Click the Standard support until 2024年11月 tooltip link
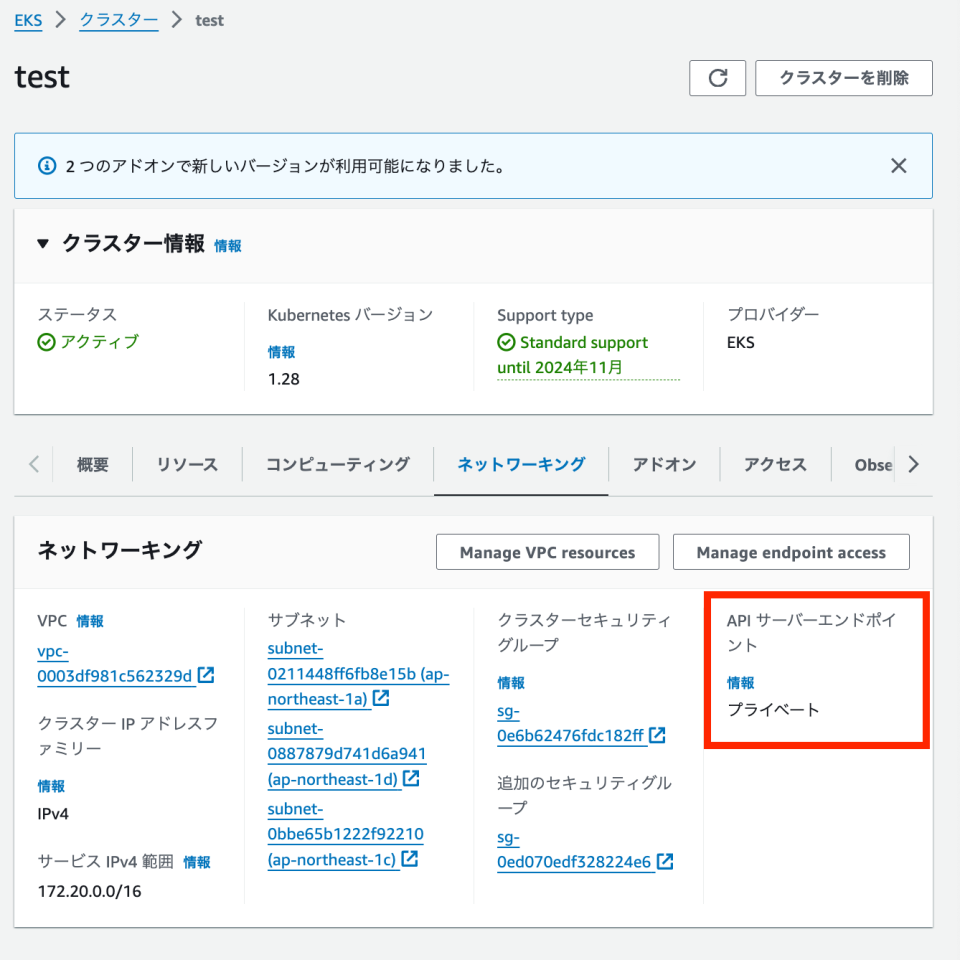The width and height of the screenshot is (960, 960). 587,354
